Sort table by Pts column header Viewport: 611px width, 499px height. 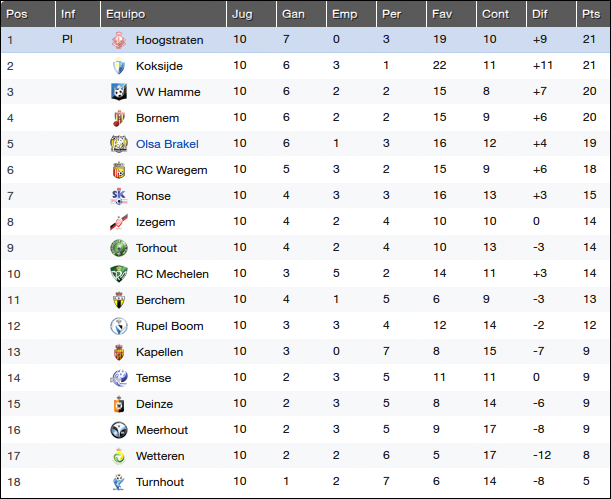point(593,14)
